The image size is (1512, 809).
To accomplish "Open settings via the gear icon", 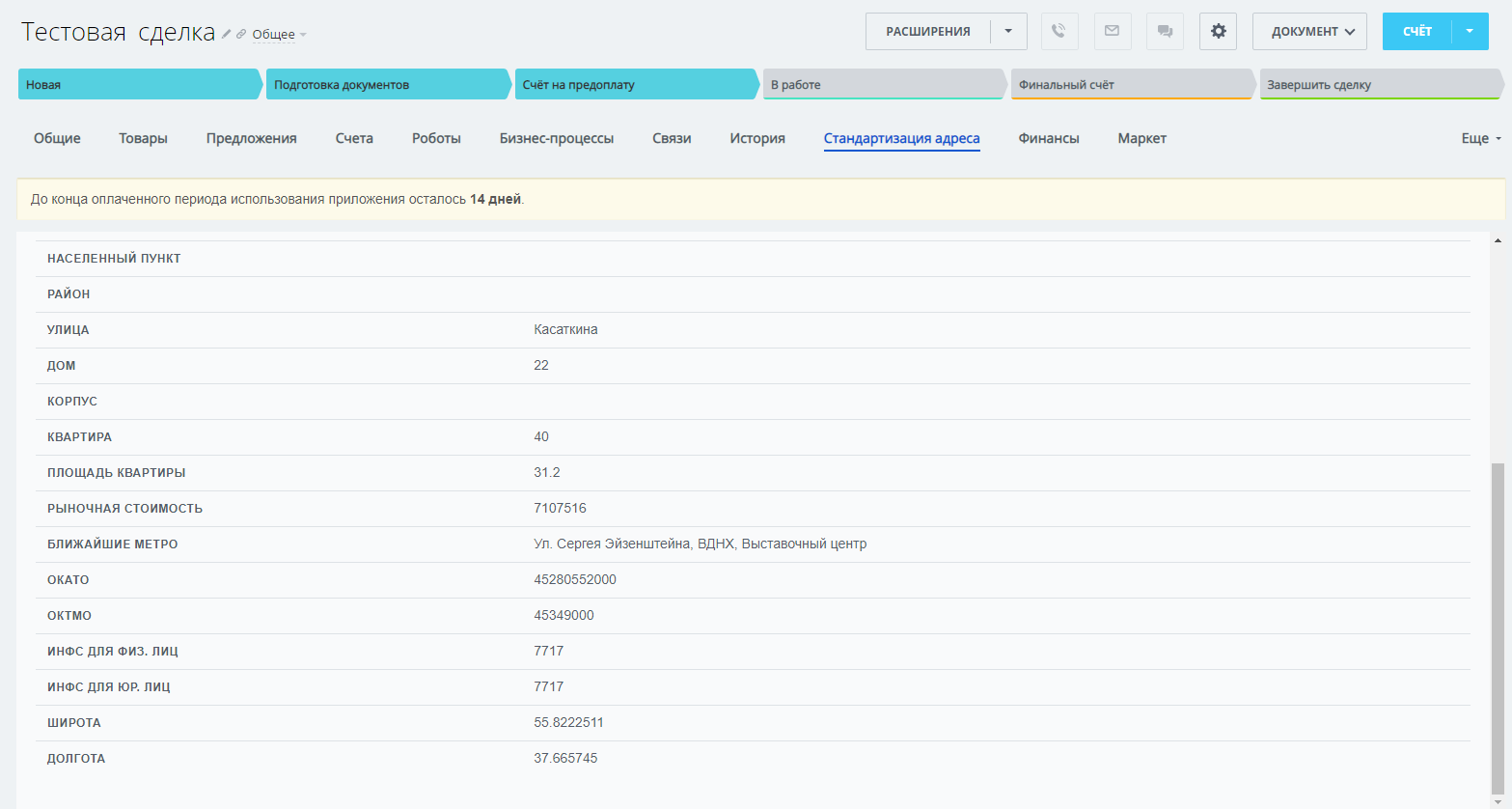I will 1218,31.
